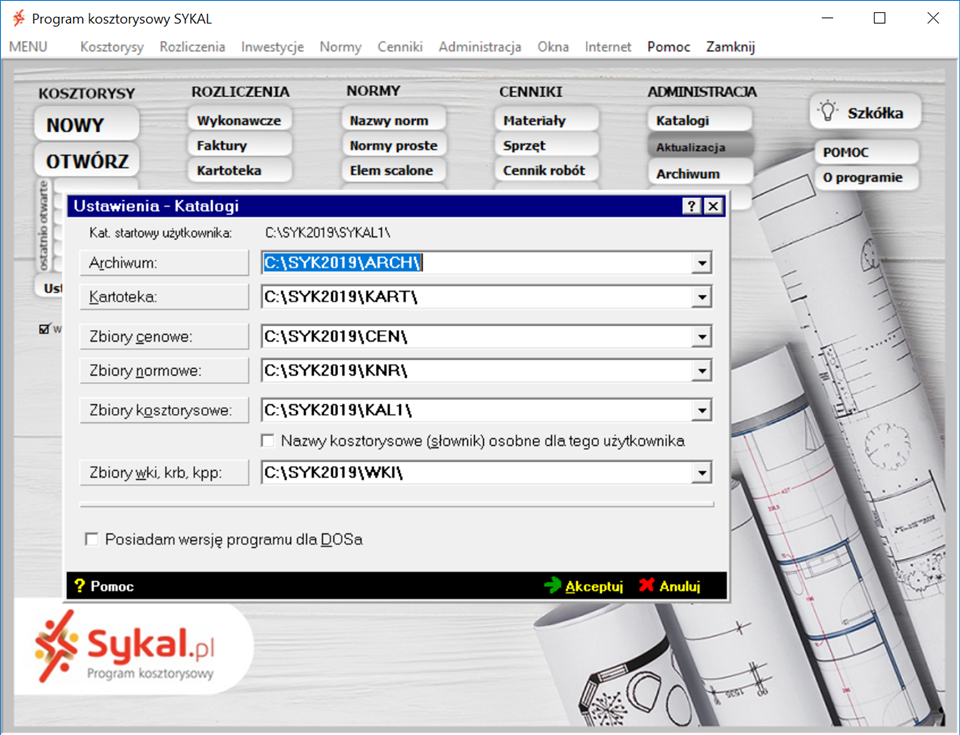960x735 pixels.
Task: Open Normy proste button
Action: [394, 145]
